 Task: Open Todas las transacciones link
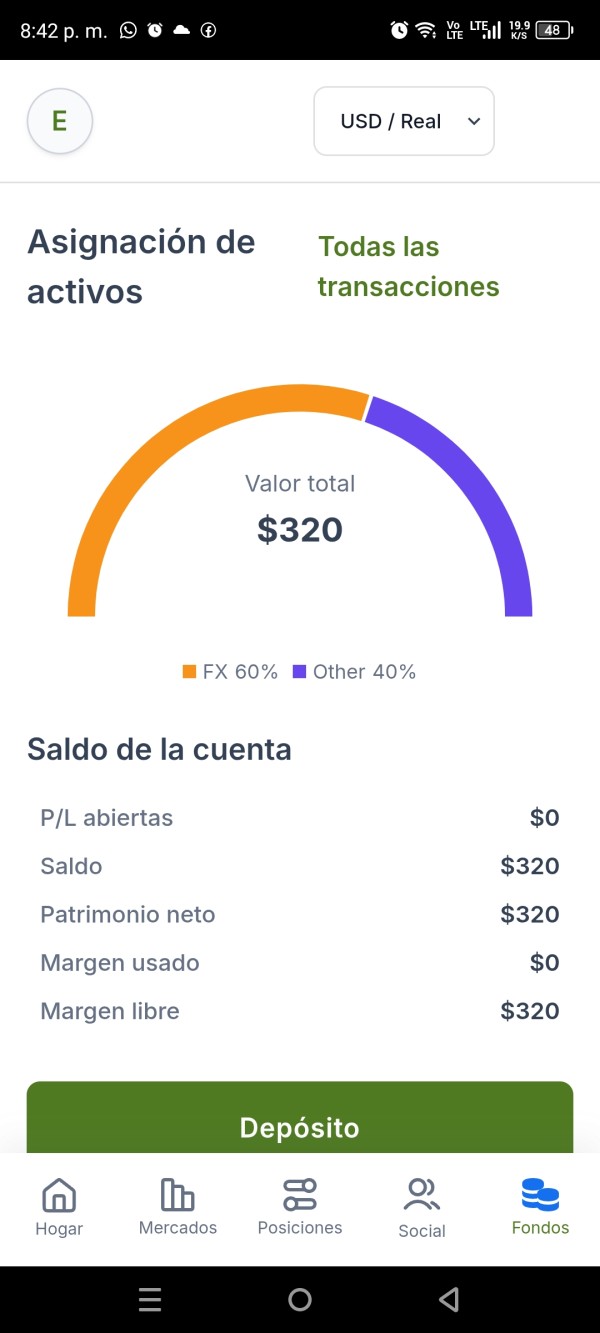tap(408, 267)
